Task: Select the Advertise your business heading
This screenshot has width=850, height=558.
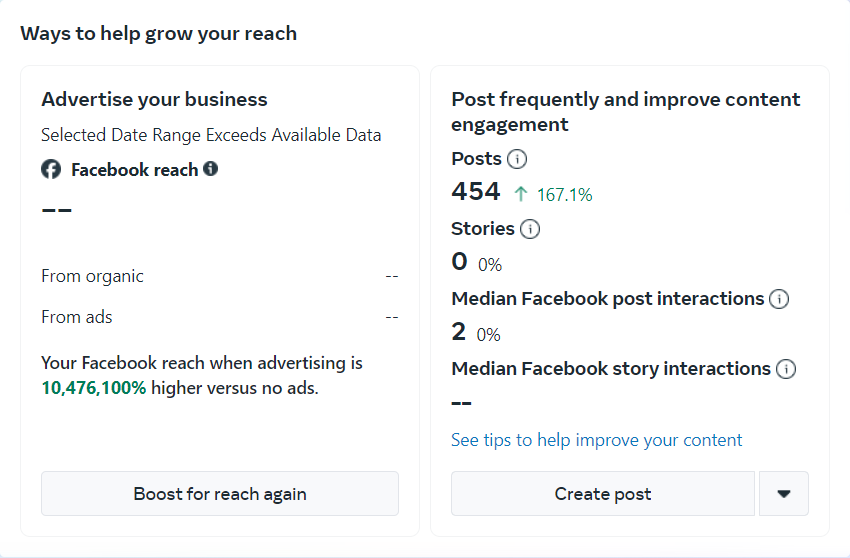Action: [x=154, y=100]
